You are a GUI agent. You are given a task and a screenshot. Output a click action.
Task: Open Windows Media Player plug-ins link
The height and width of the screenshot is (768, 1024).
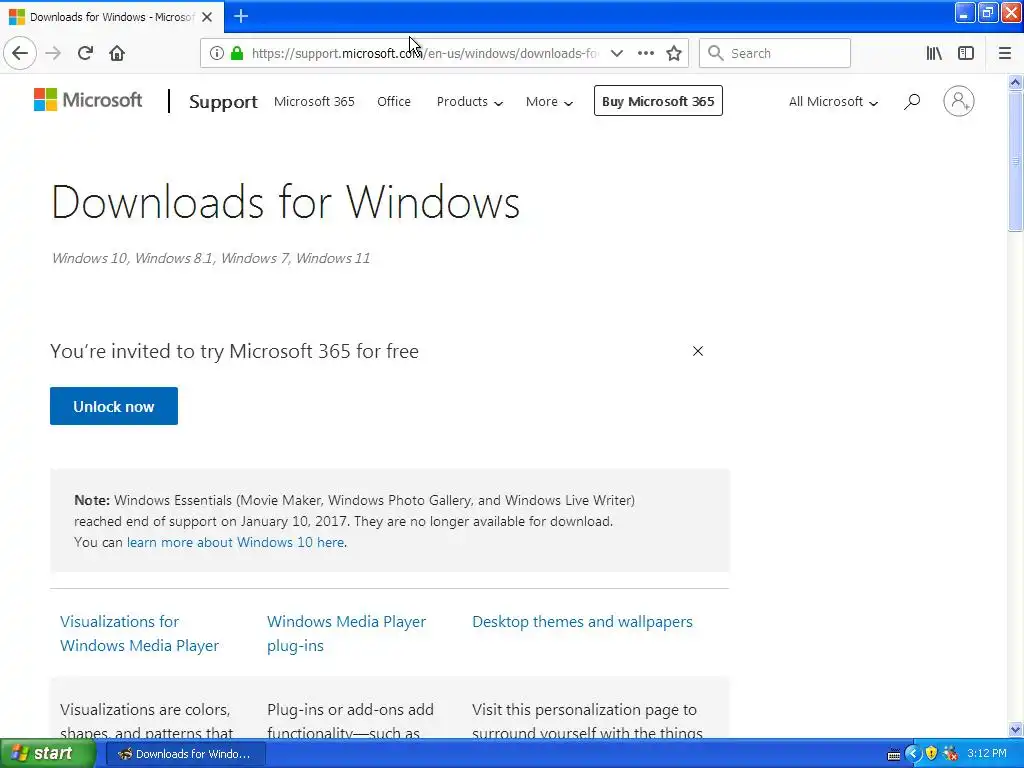coord(346,633)
